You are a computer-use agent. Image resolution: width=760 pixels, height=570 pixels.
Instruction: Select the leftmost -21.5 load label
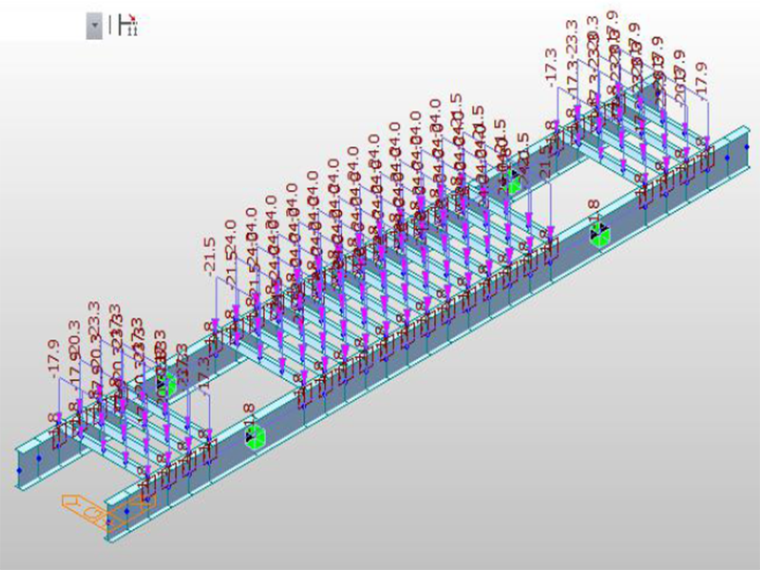tap(209, 256)
